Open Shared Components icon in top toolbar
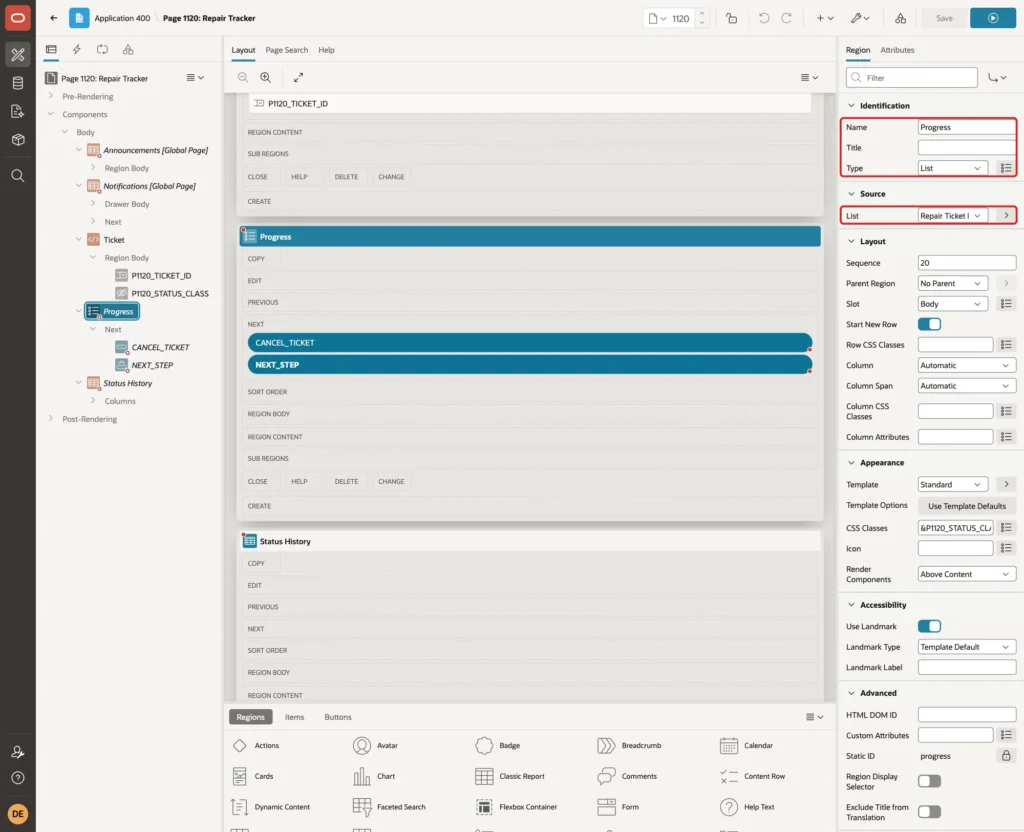Image resolution: width=1024 pixels, height=832 pixels. point(900,18)
